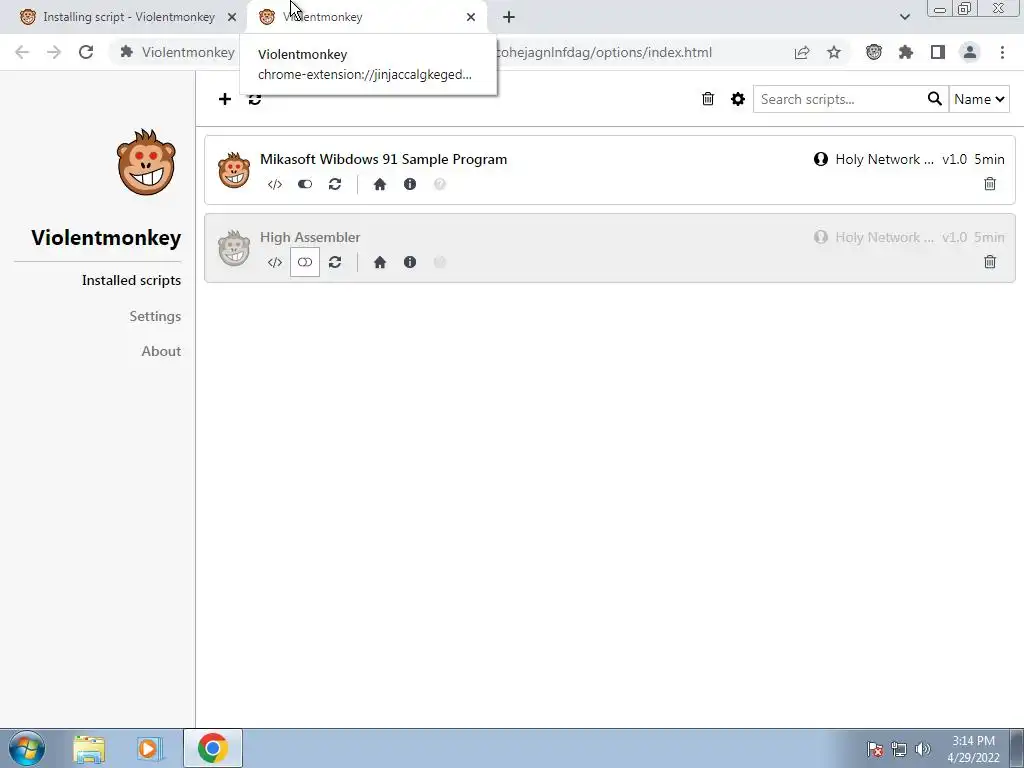
Task: Launch Windows Media Player from taskbar
Action: tap(150, 749)
